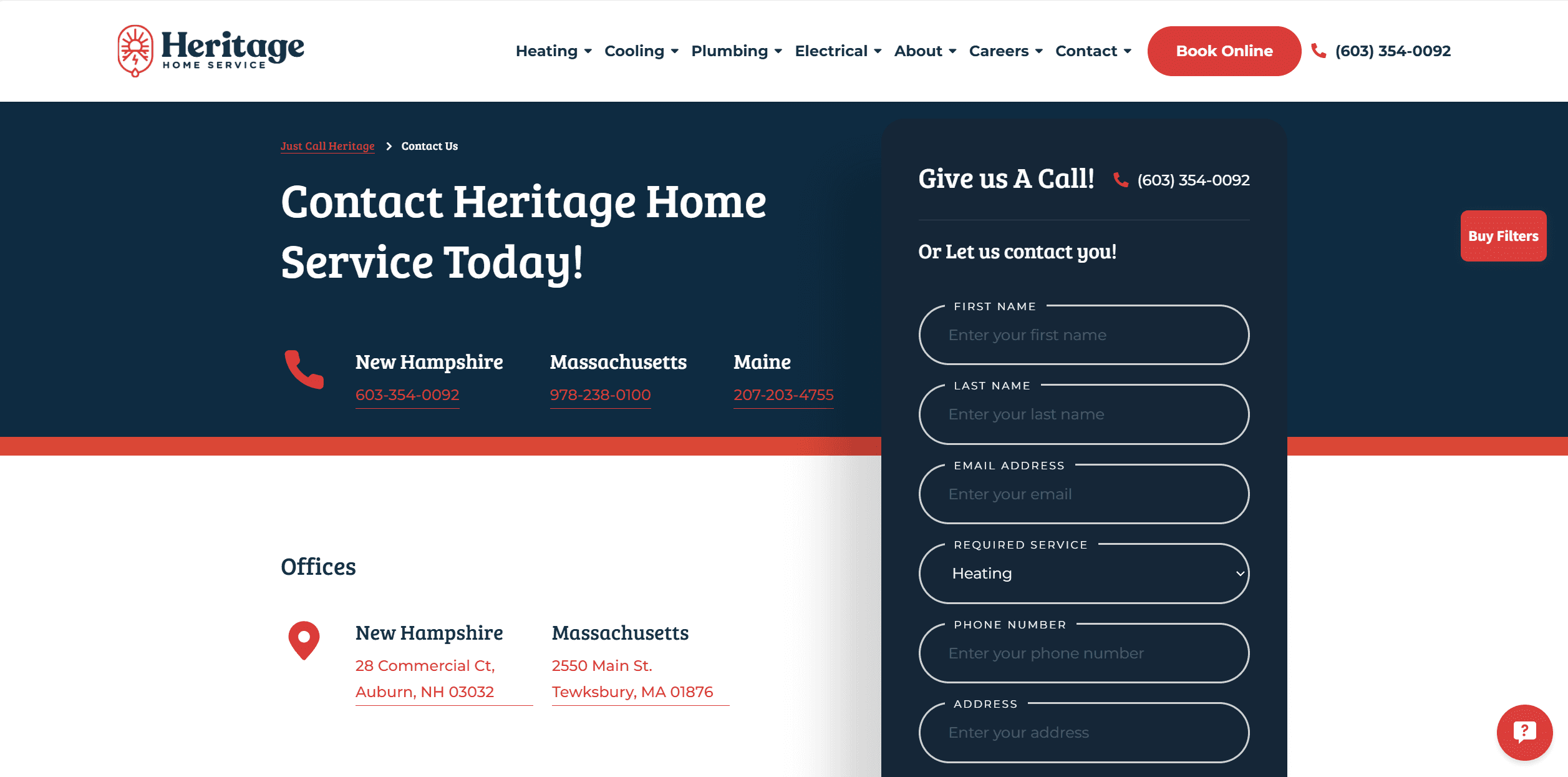Image resolution: width=1568 pixels, height=777 pixels.
Task: Select the Required Service dropdown field
Action: coord(1084,573)
